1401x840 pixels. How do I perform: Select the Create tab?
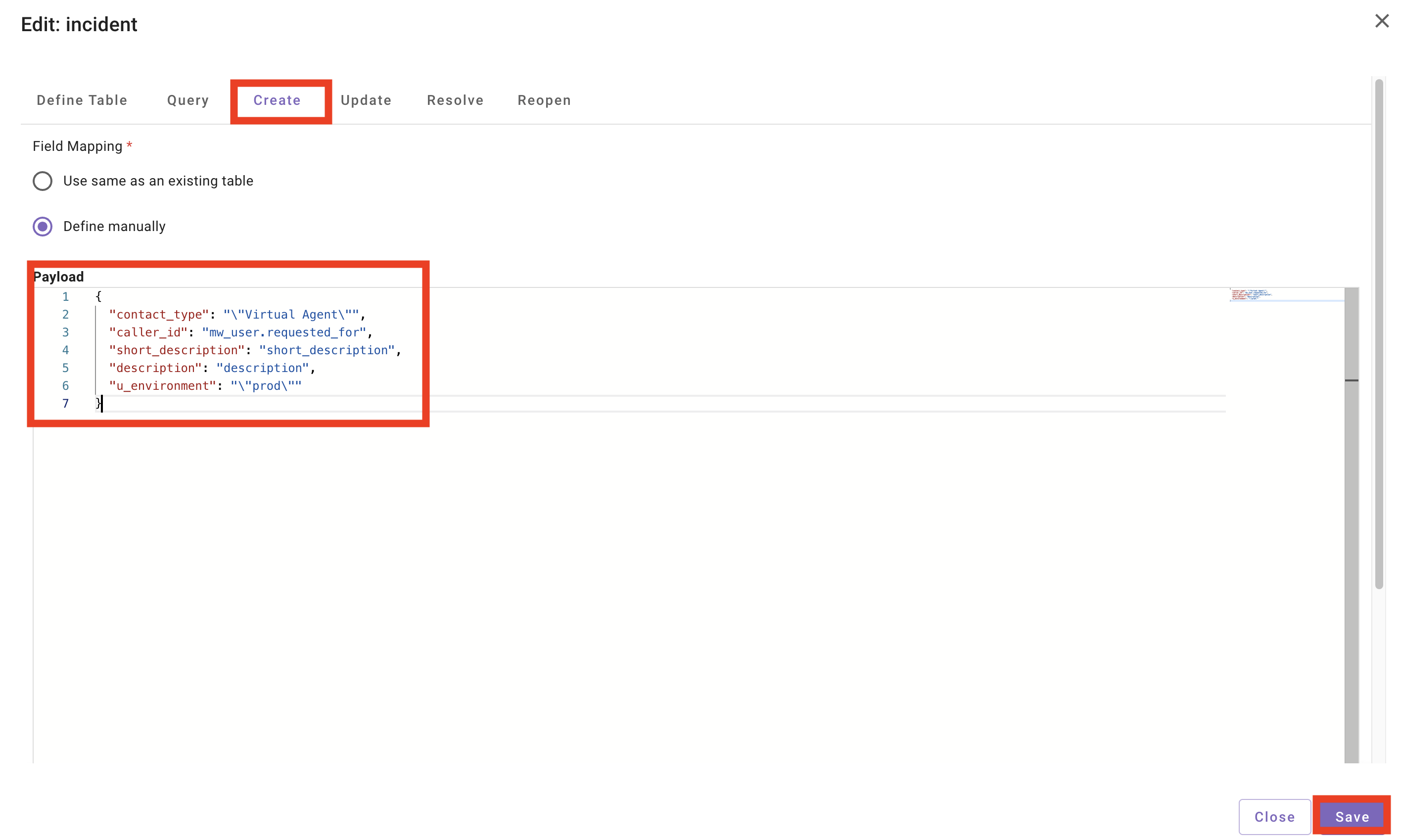[277, 100]
